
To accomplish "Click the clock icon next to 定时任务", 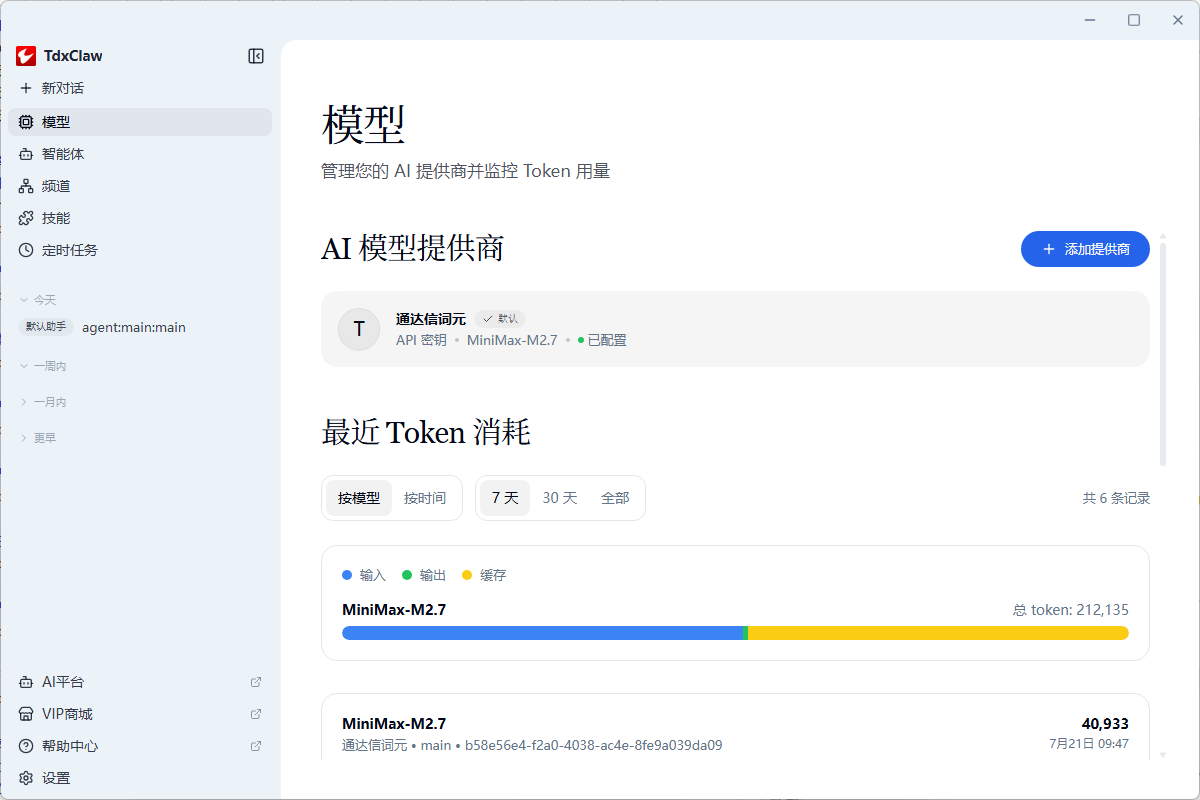I will tap(26, 250).
